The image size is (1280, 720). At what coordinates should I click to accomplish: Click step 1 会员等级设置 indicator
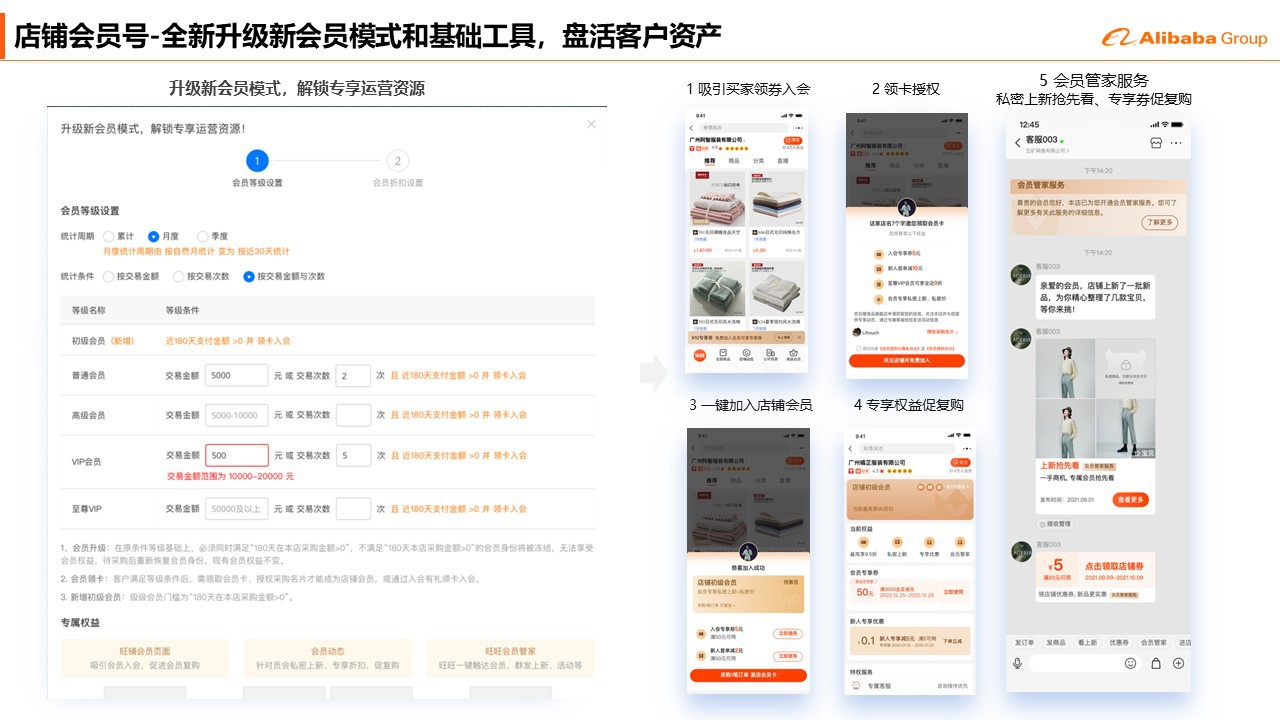click(x=257, y=161)
